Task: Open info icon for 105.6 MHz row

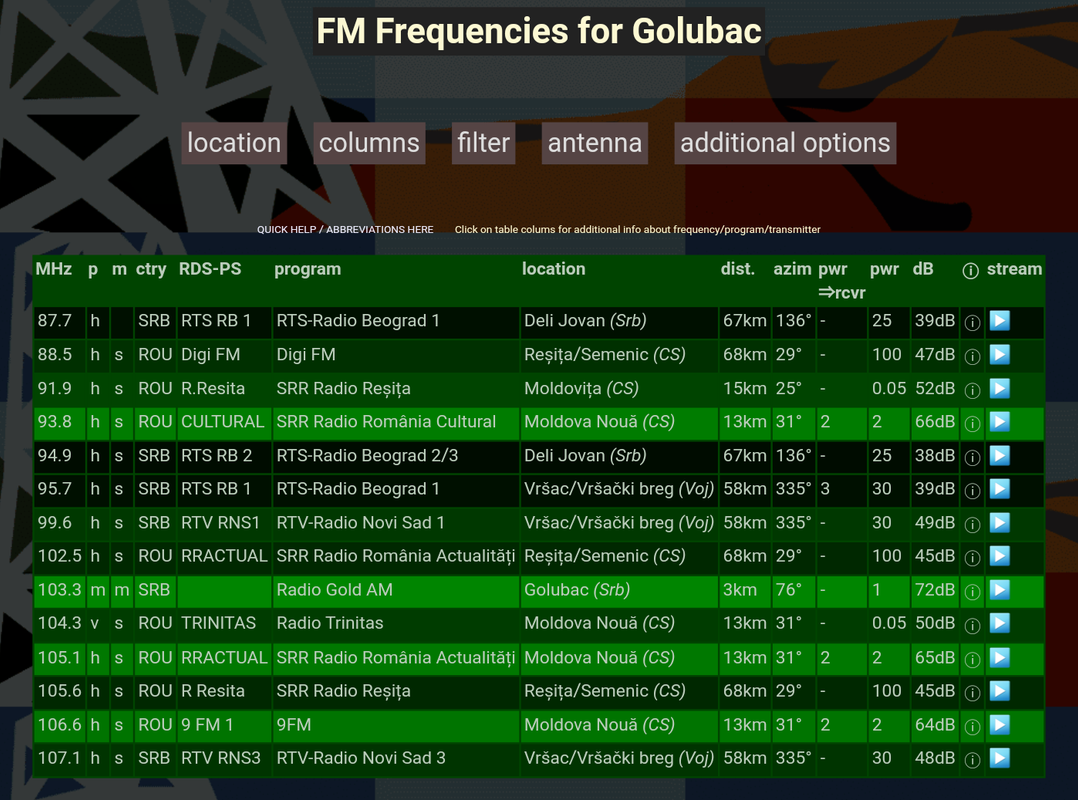Action: click(972, 692)
